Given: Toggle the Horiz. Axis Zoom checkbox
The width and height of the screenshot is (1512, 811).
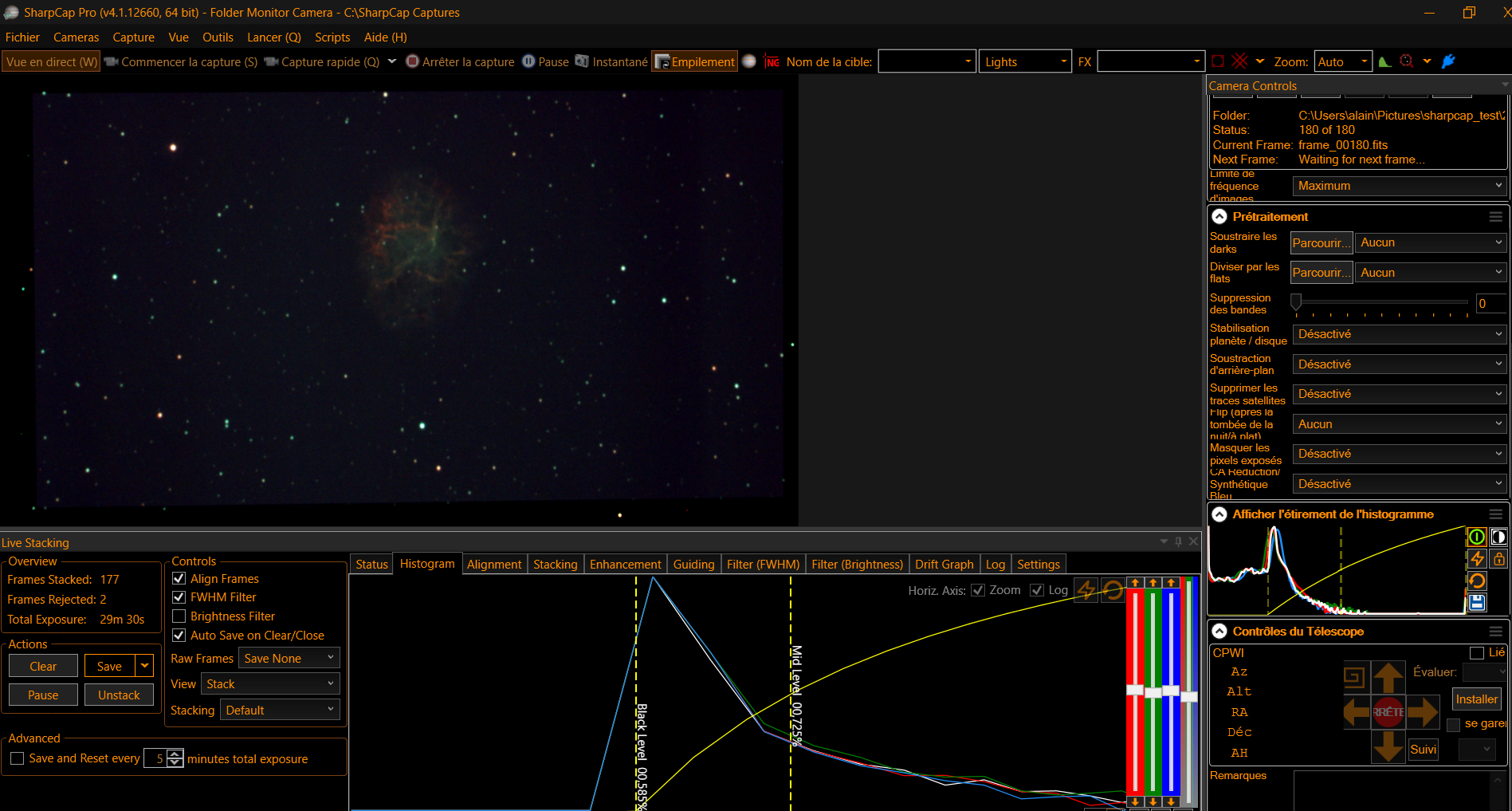Looking at the screenshot, I should [978, 590].
